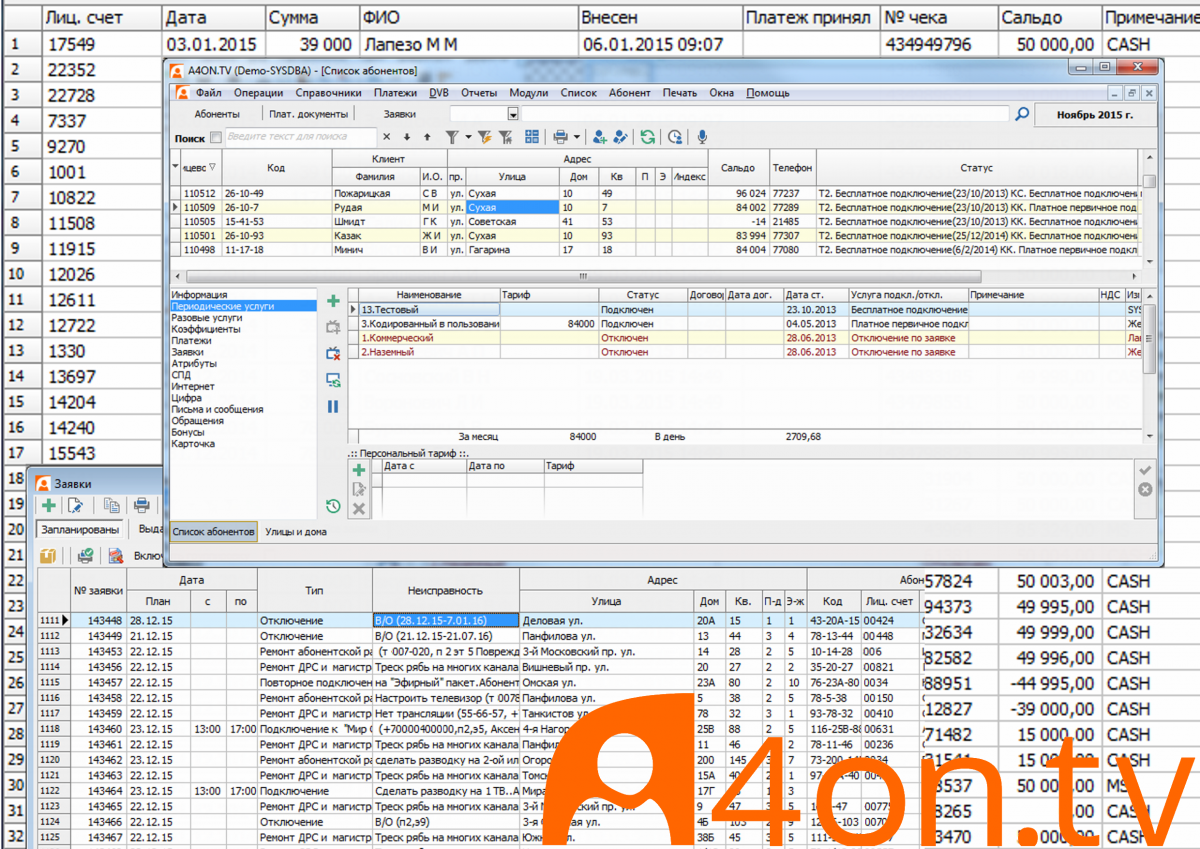The height and width of the screenshot is (849, 1200).
Task: Click the Пожарицкая subscriber row
Action: pyautogui.click(x=656, y=193)
